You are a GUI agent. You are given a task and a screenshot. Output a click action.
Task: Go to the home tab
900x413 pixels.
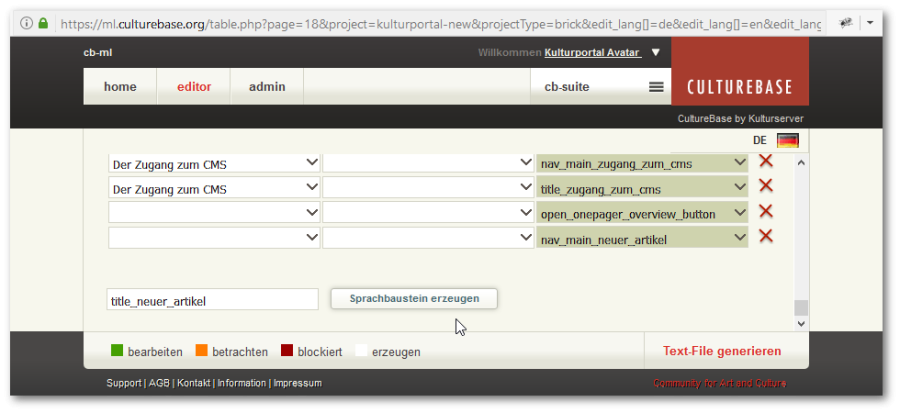(x=120, y=87)
